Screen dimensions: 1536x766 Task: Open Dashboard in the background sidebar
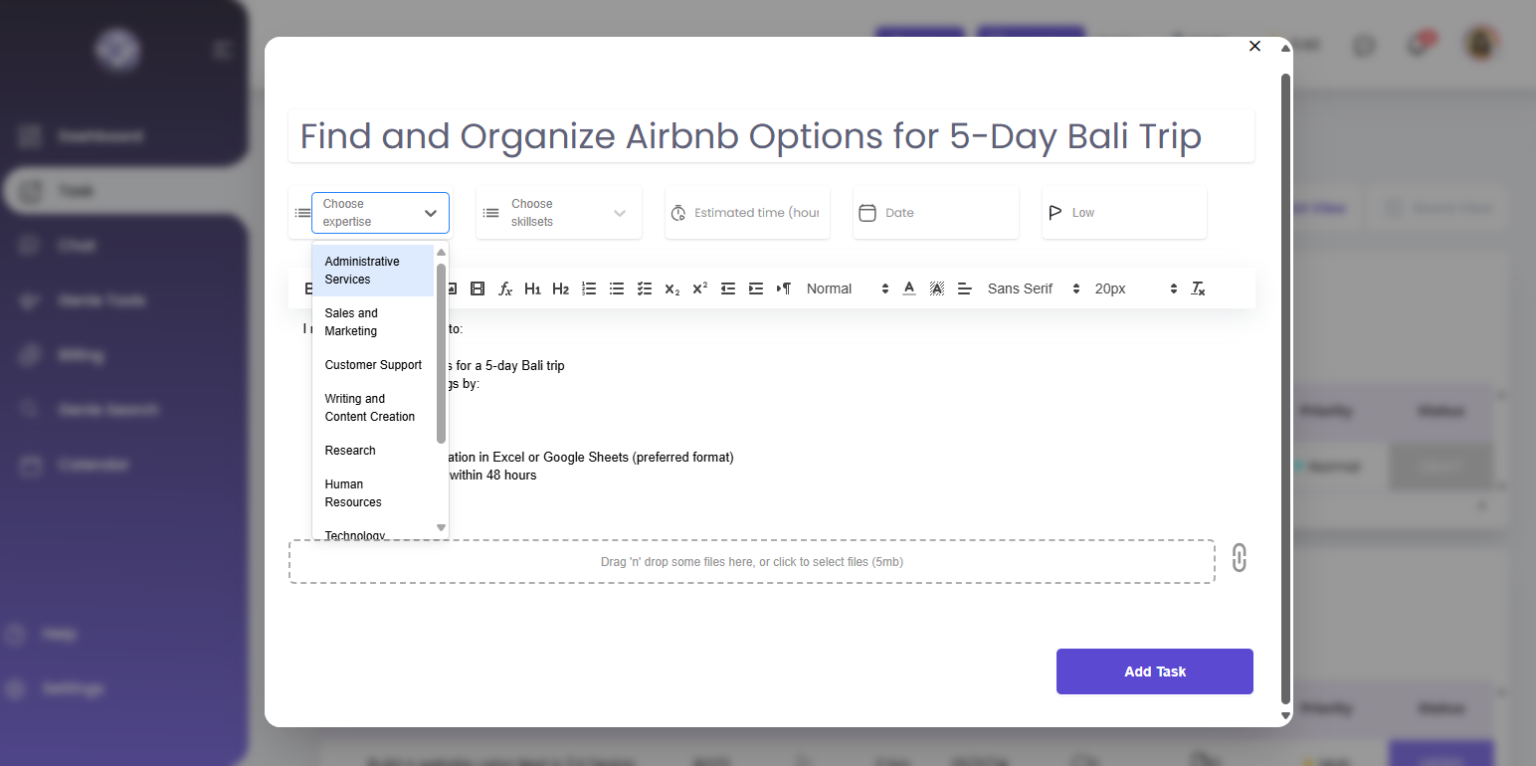pyautogui.click(x=100, y=136)
